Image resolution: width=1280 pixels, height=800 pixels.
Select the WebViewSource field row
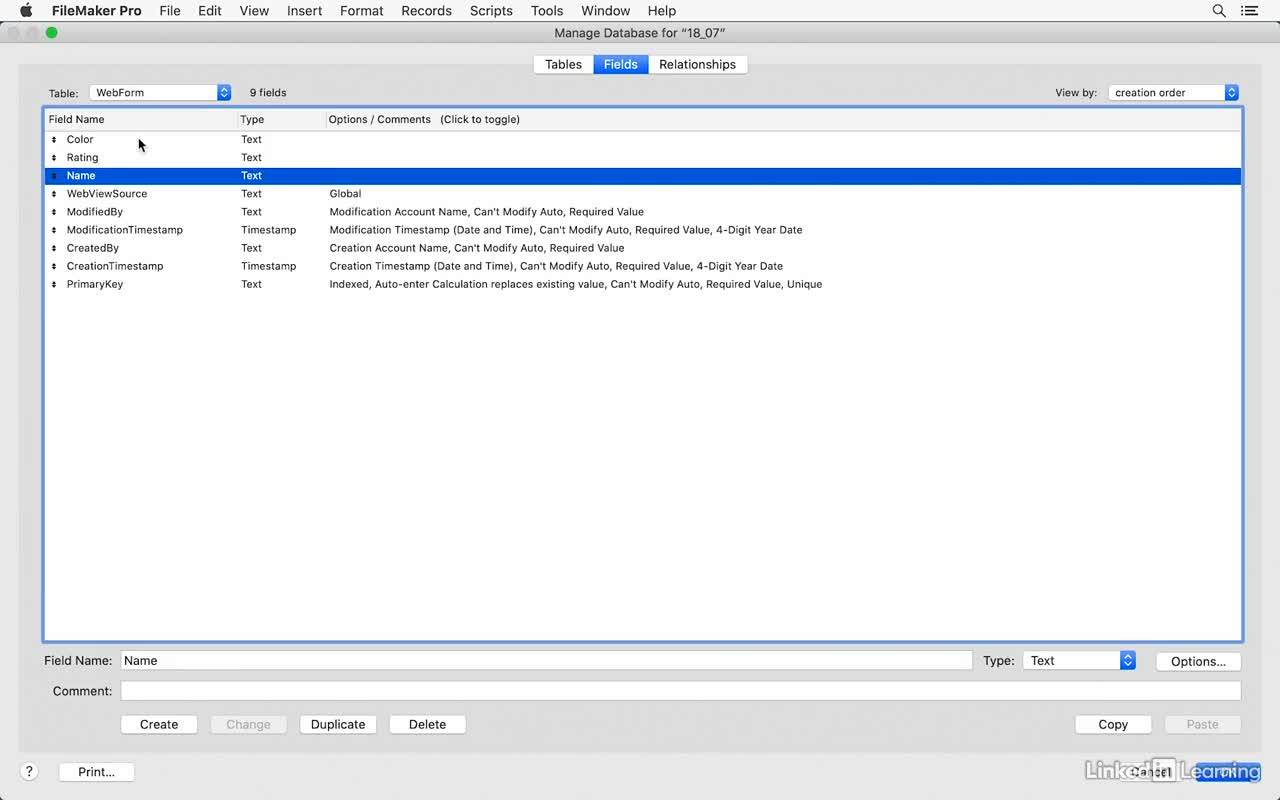(x=643, y=194)
